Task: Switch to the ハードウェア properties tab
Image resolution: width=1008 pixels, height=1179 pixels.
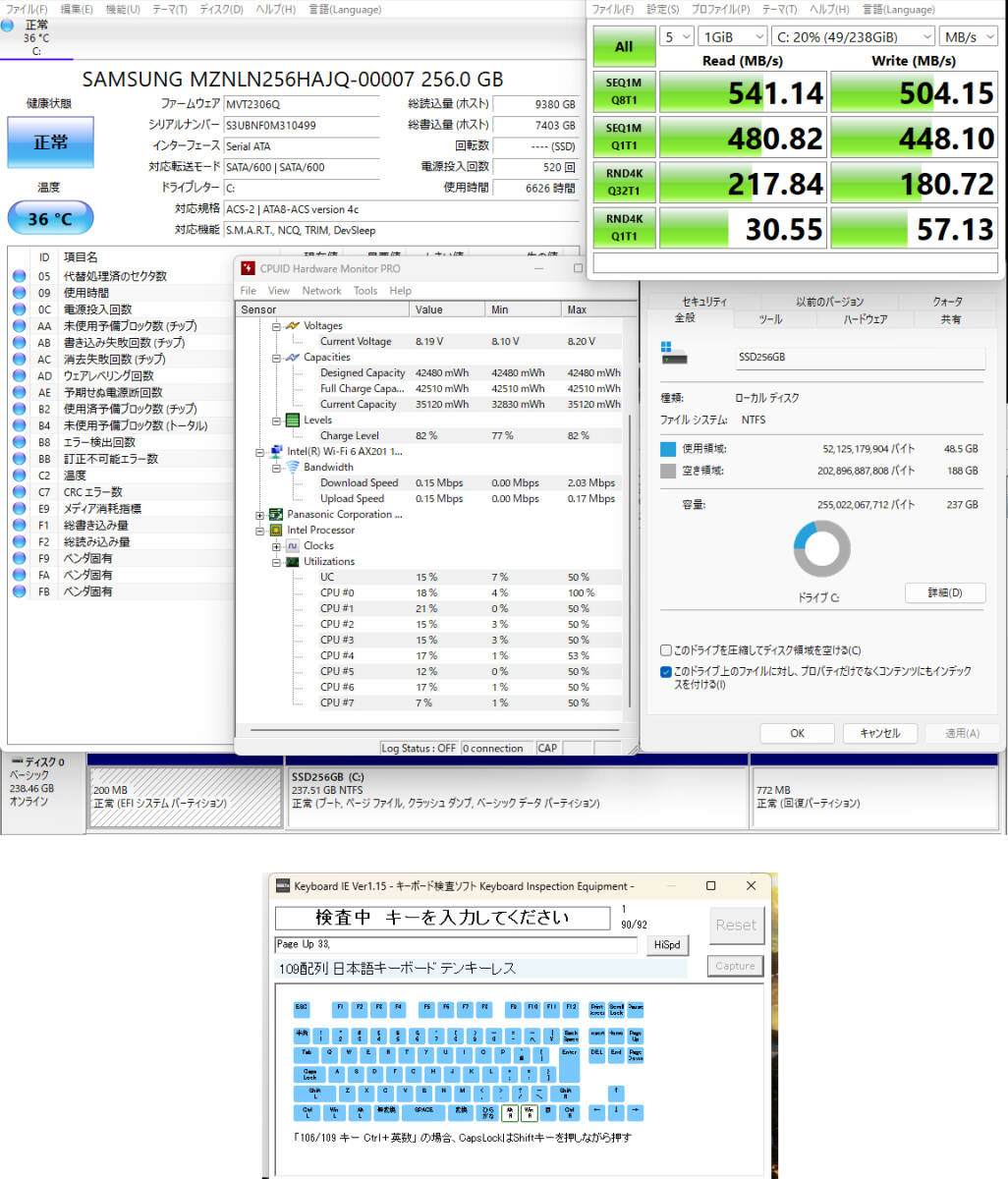Action: click(x=865, y=319)
